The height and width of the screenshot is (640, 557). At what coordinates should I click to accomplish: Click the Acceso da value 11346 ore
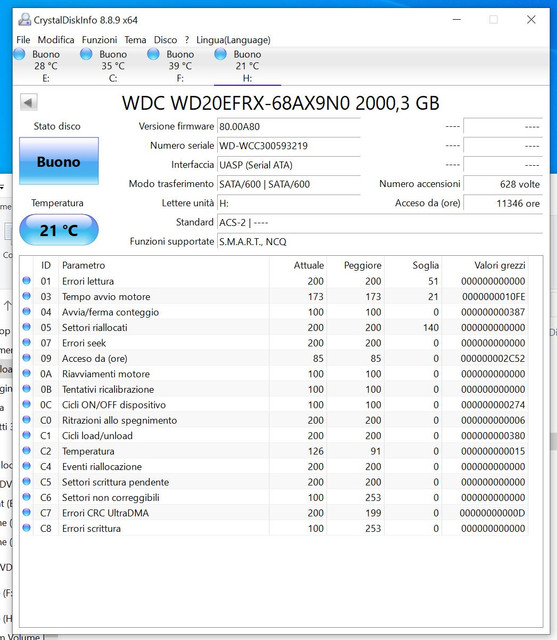(503, 203)
